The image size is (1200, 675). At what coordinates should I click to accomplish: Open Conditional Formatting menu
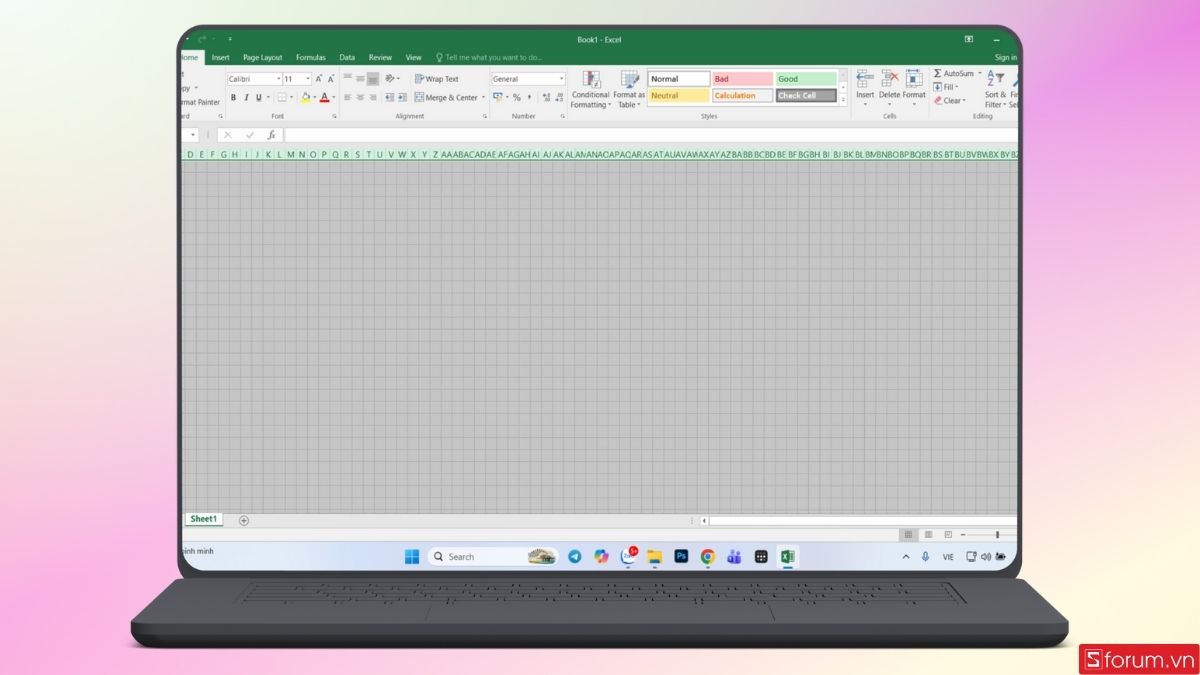coord(591,90)
